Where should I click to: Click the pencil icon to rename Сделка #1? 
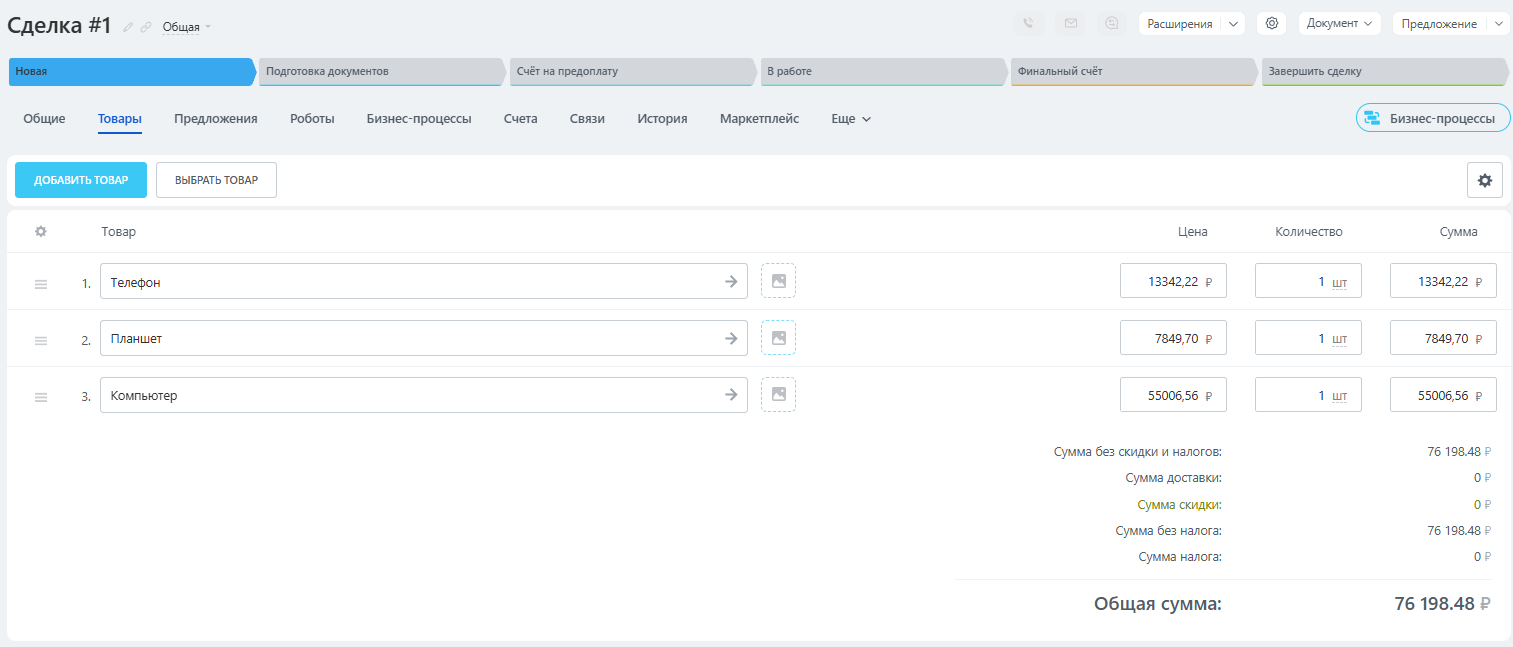128,27
